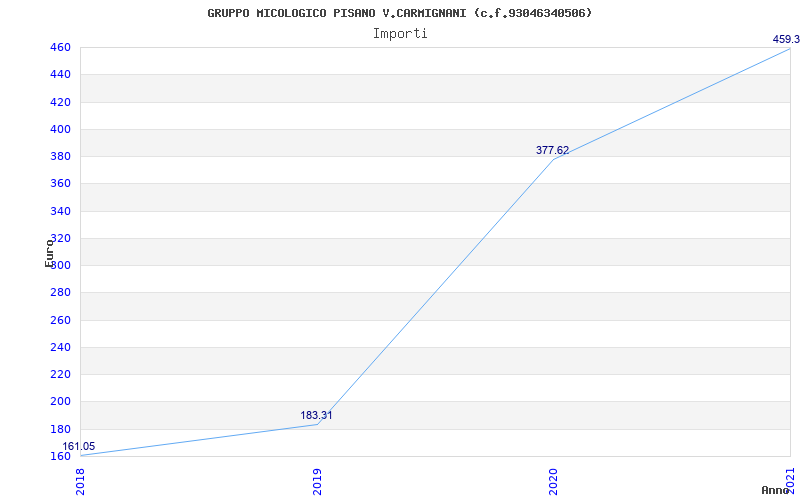The width and height of the screenshot is (800, 500).
Task: Click the 280 y-axis tick label
Action: (x=60, y=293)
